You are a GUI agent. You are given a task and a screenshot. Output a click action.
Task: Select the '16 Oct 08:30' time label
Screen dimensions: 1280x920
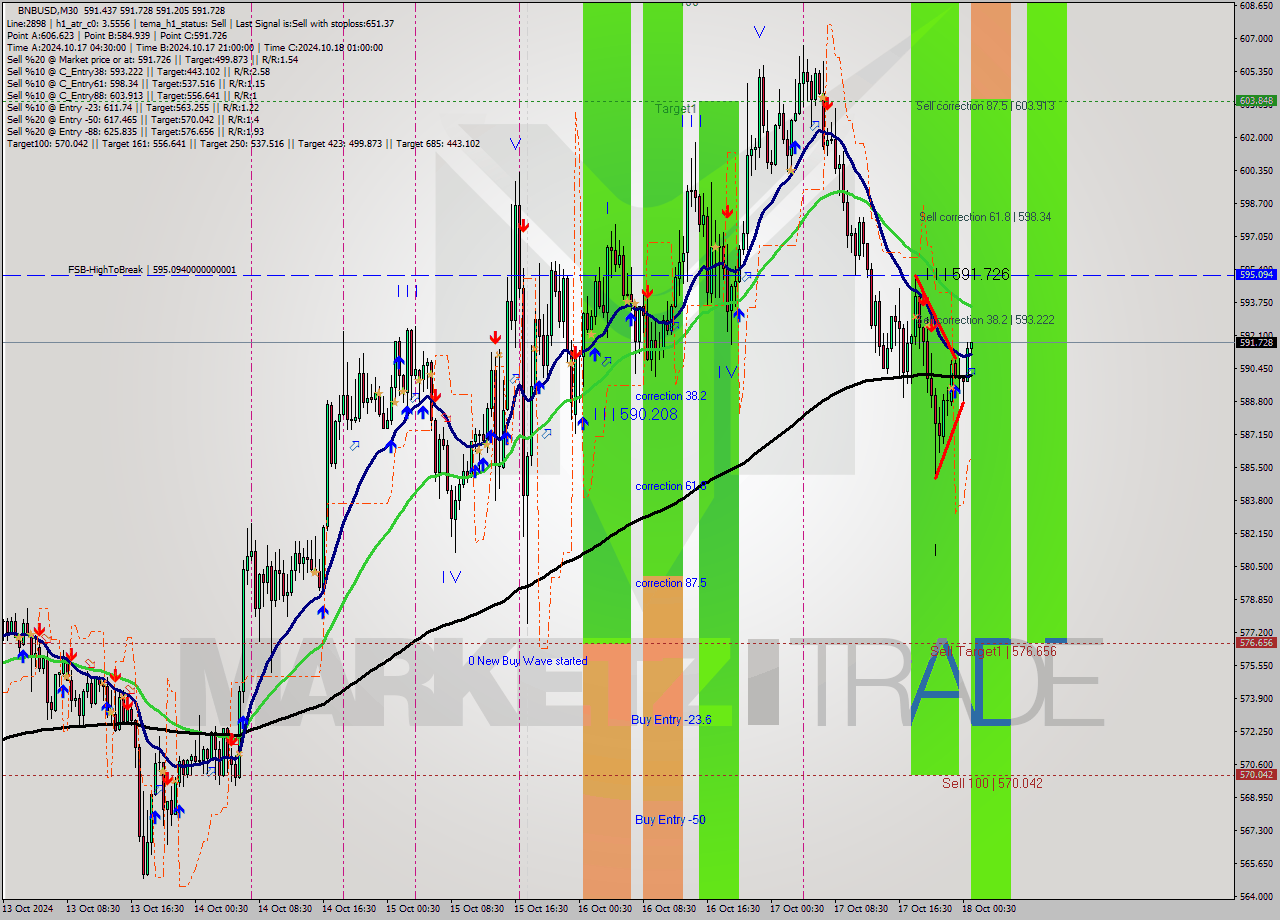pos(668,908)
